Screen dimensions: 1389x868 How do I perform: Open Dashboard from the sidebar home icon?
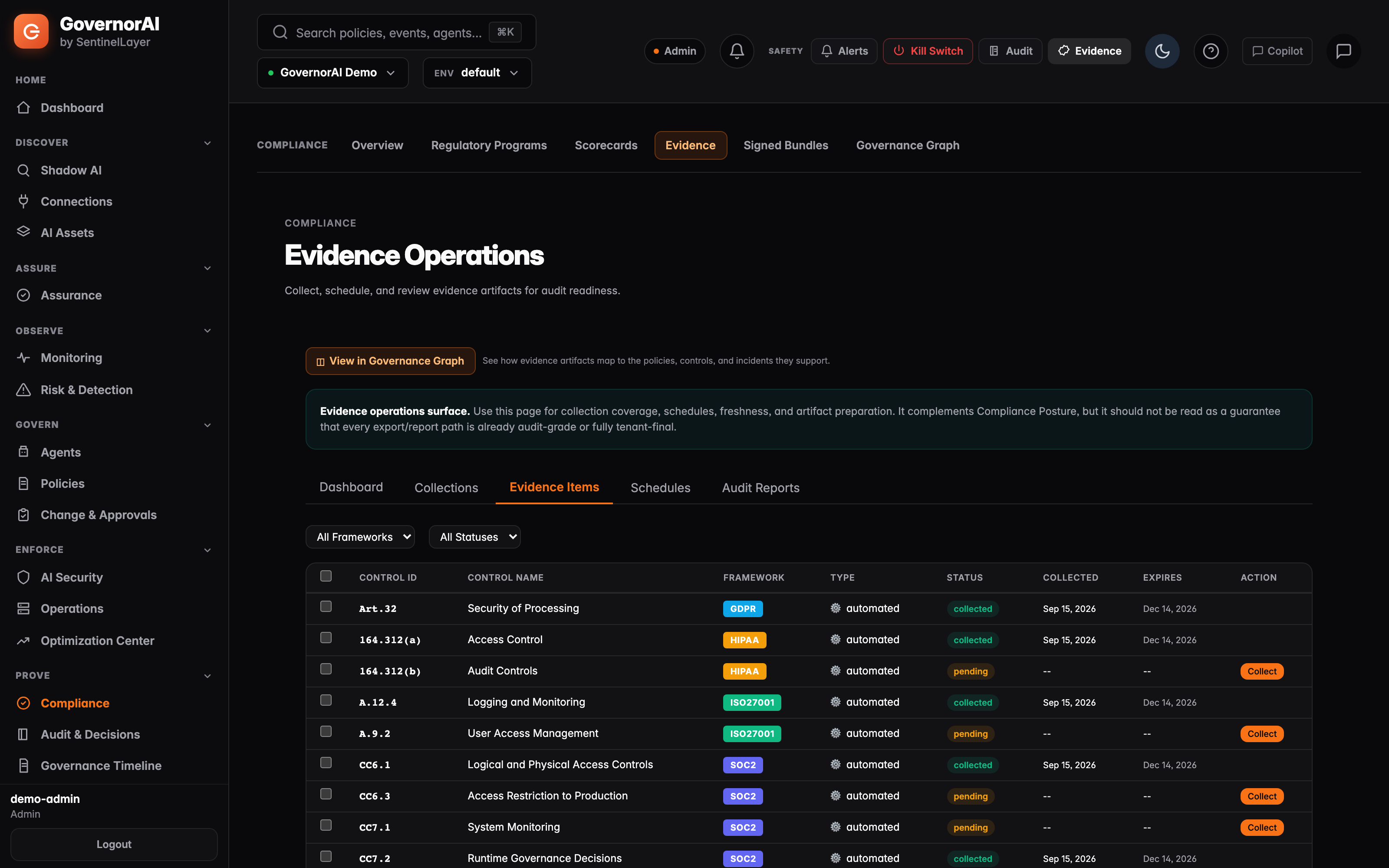(23, 107)
